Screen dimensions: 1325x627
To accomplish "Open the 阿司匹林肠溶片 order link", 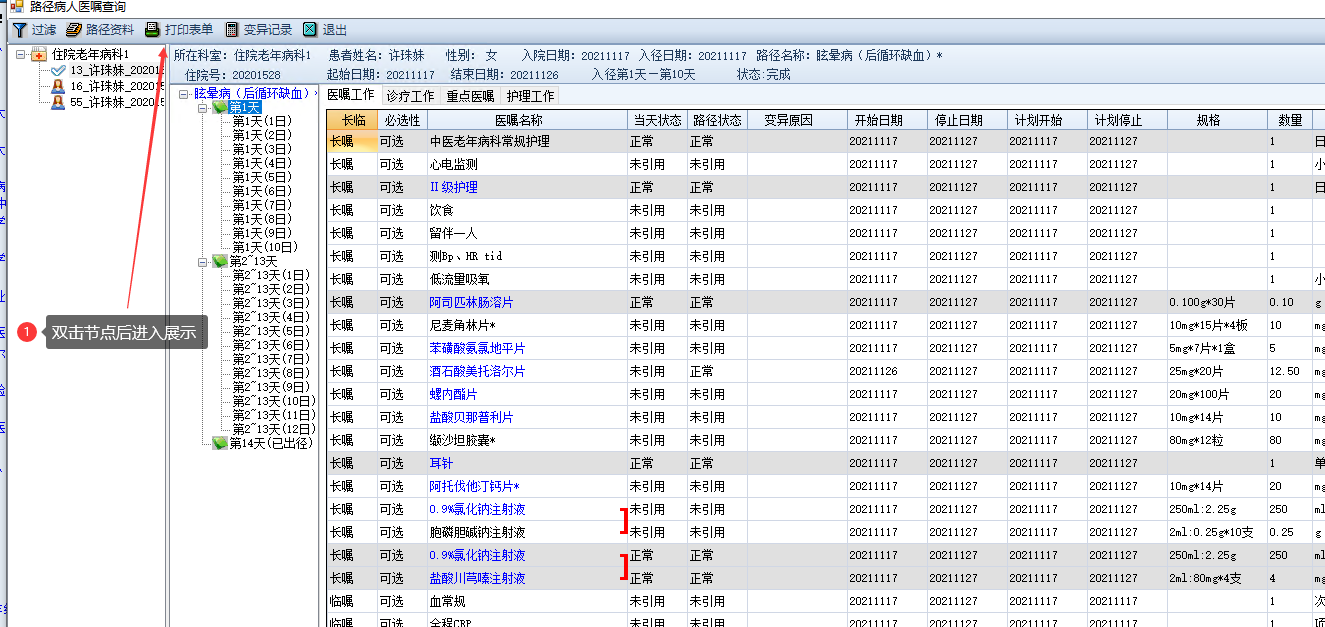I will 472,302.
